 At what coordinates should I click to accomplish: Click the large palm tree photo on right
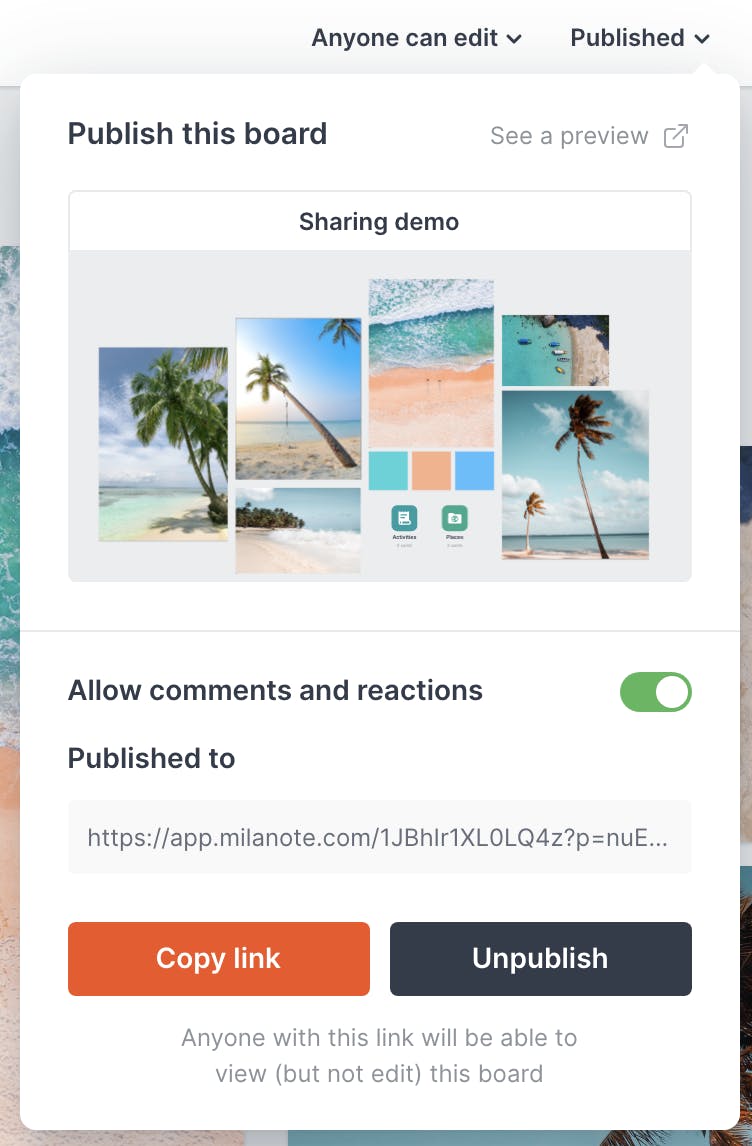575,474
